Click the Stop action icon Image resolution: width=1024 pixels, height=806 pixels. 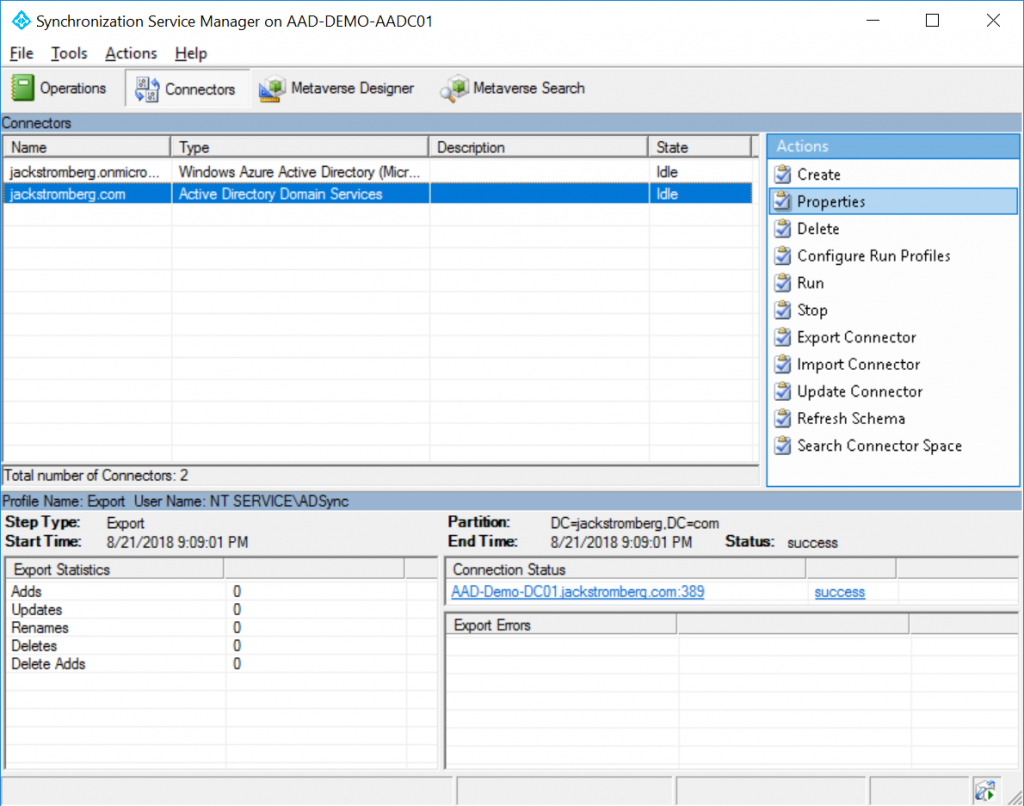coord(782,310)
